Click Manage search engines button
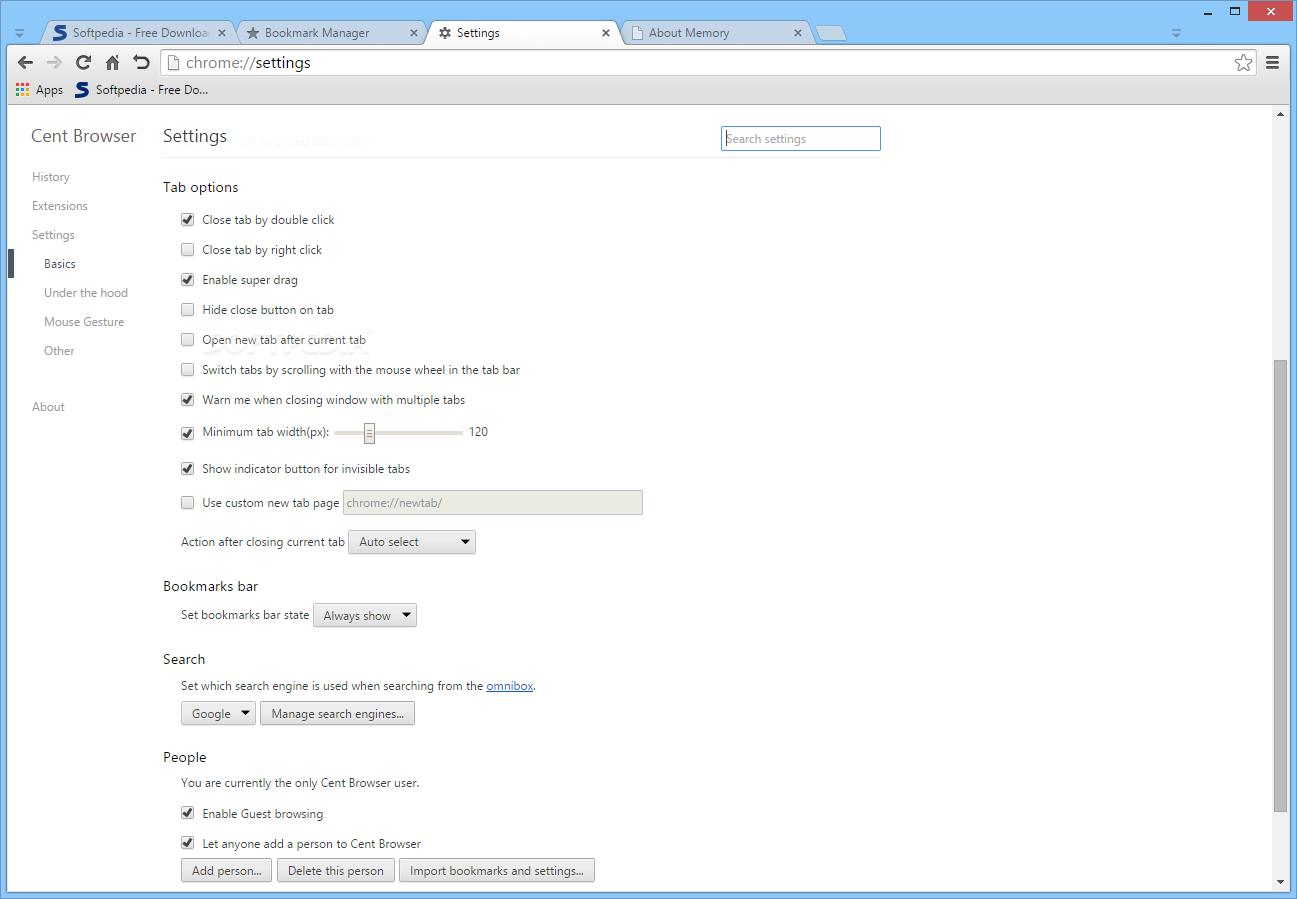The image size is (1297, 899). [x=337, y=714]
